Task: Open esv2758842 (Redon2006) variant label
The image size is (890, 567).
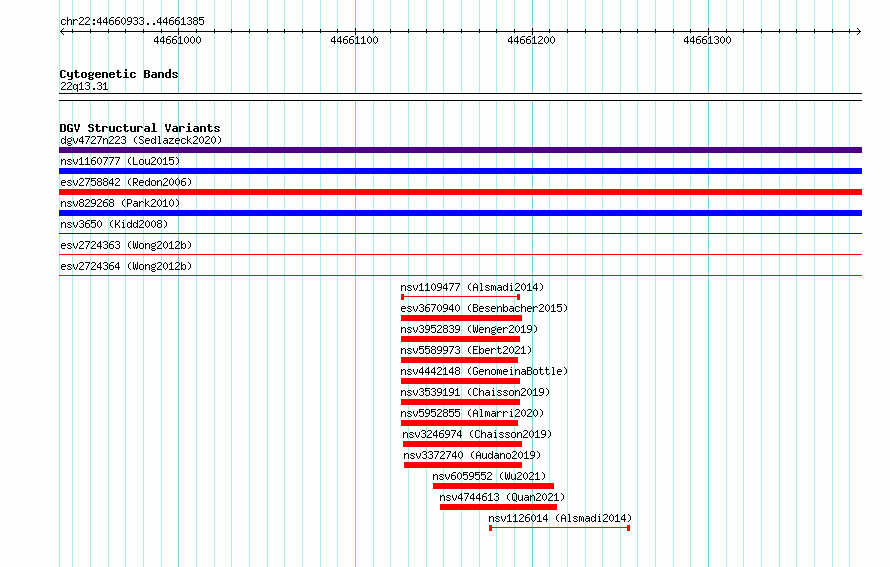Action: [x=126, y=182]
